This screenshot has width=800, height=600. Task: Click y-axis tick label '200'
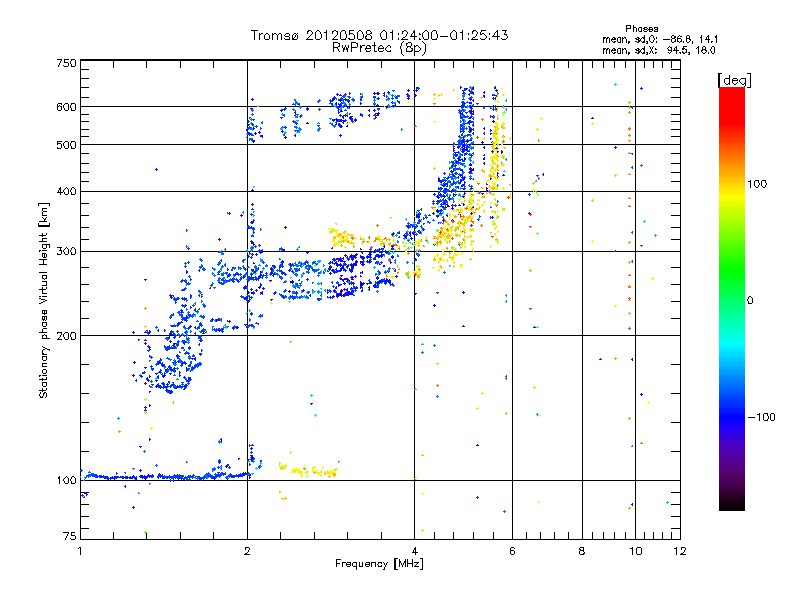click(66, 336)
